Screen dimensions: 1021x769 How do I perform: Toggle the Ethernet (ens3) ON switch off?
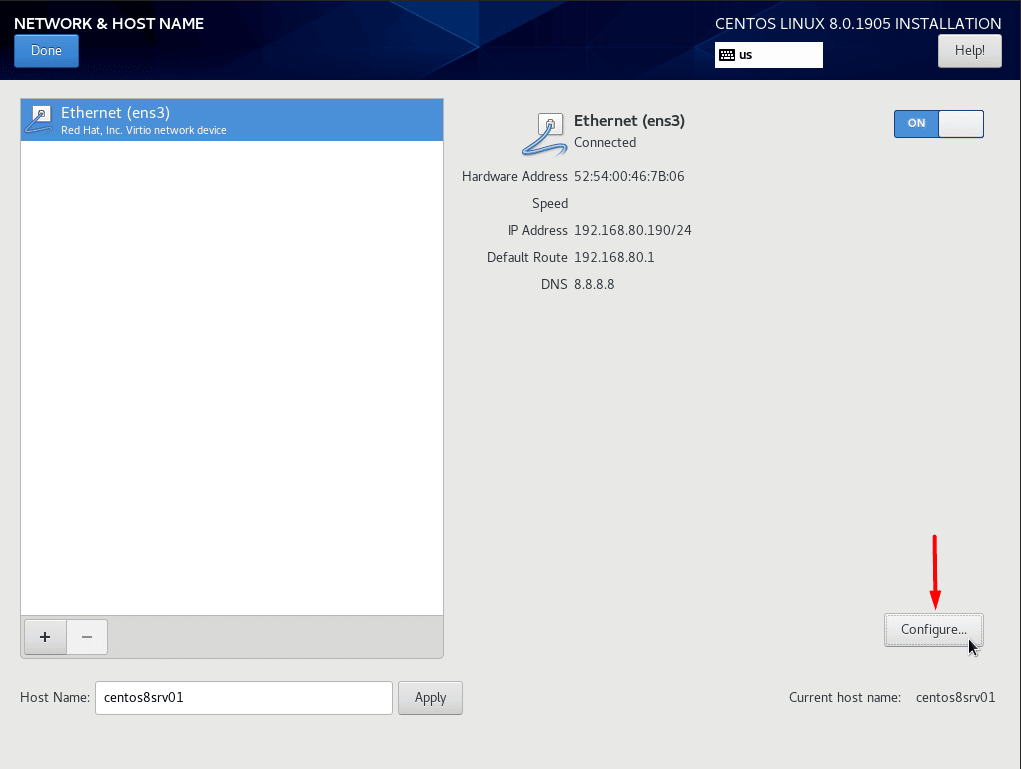click(x=938, y=123)
